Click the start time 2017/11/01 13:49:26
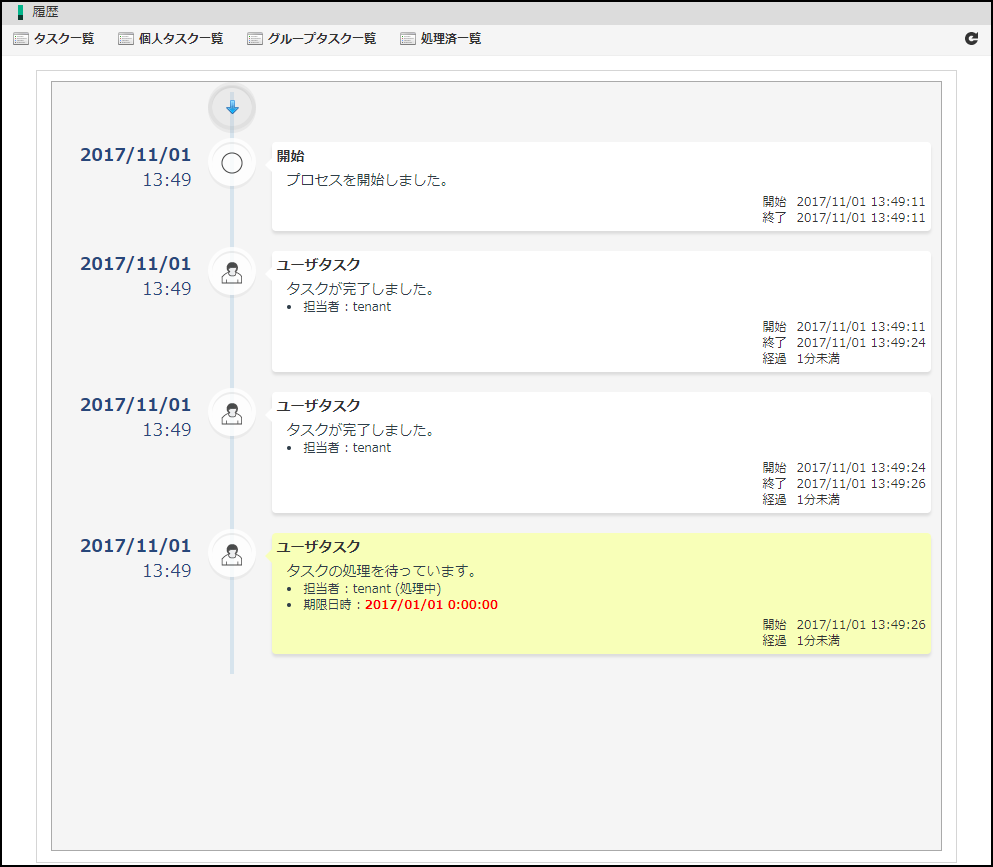This screenshot has width=993, height=867. point(861,624)
